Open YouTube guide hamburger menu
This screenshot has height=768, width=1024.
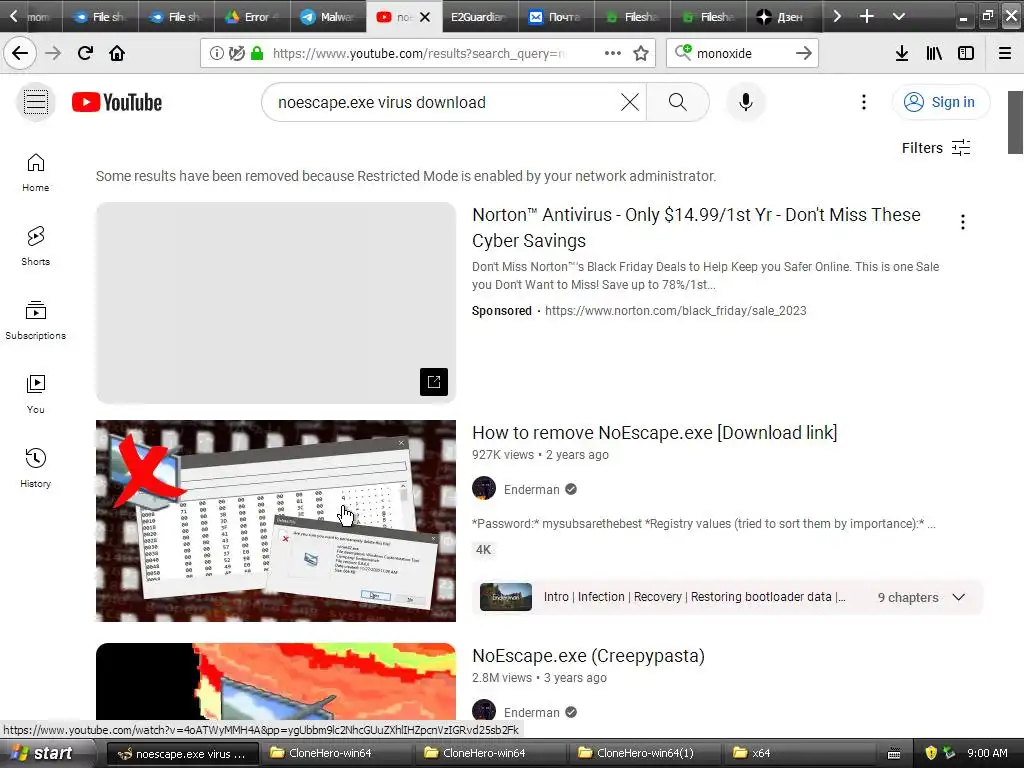point(36,102)
